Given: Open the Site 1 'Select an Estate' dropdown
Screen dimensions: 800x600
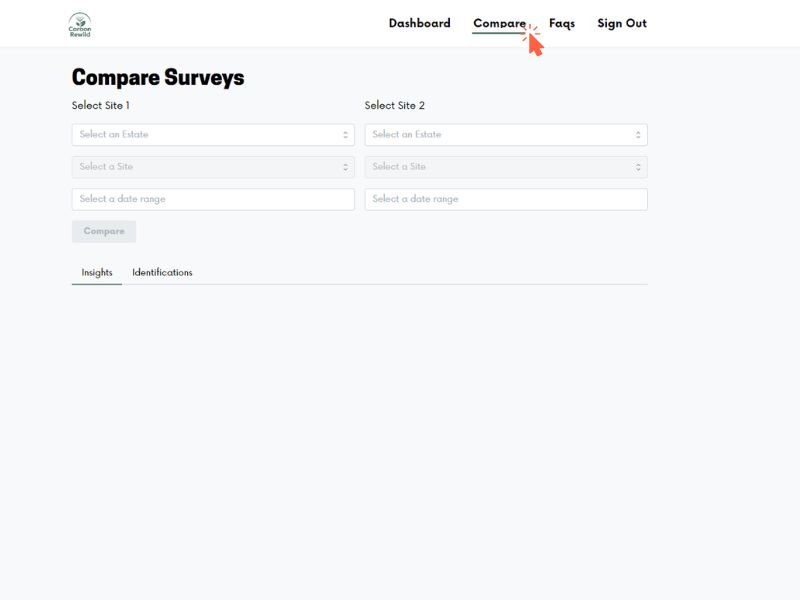Looking at the screenshot, I should (213, 135).
